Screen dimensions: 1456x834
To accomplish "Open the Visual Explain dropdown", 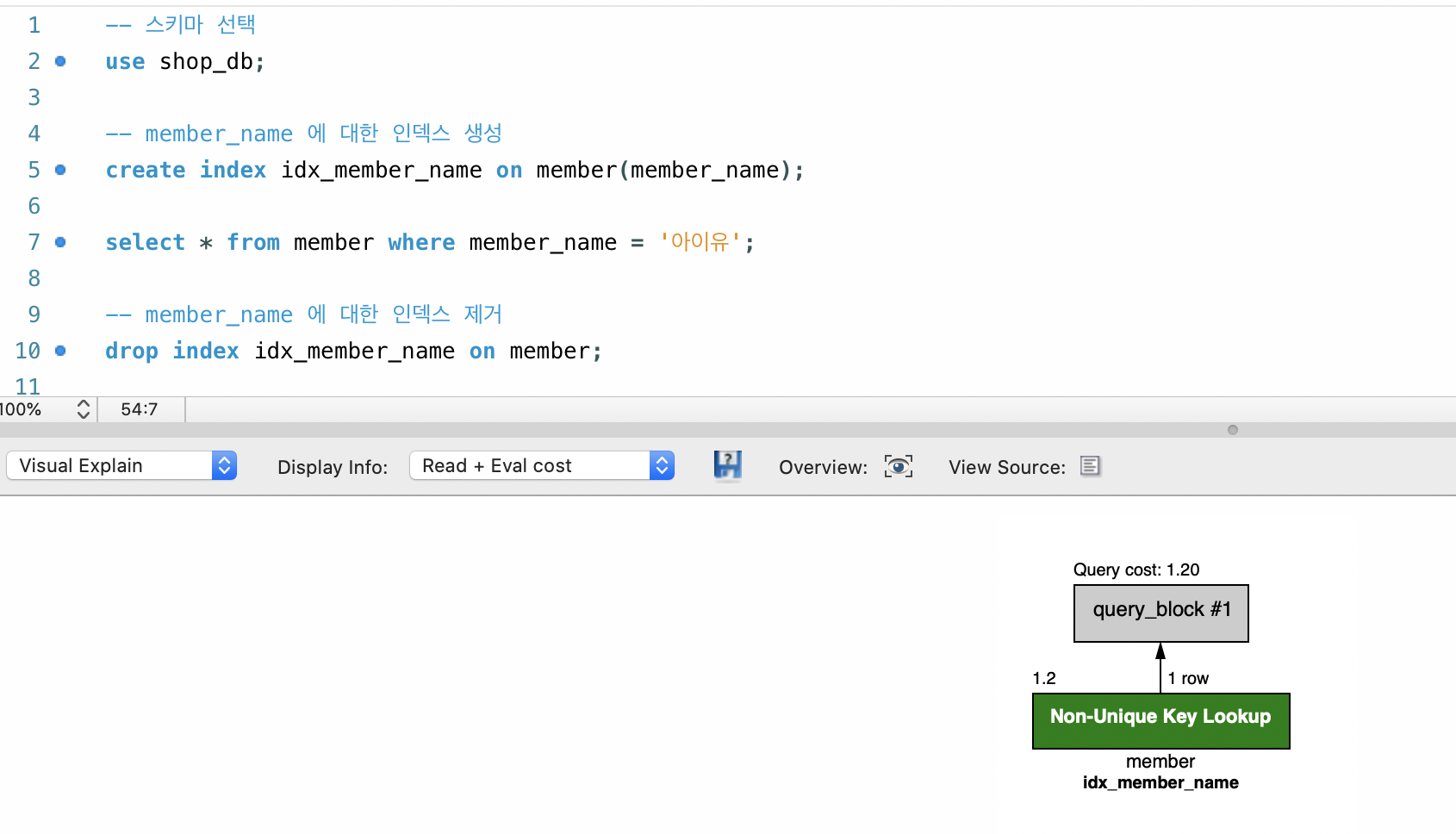I will (x=121, y=466).
